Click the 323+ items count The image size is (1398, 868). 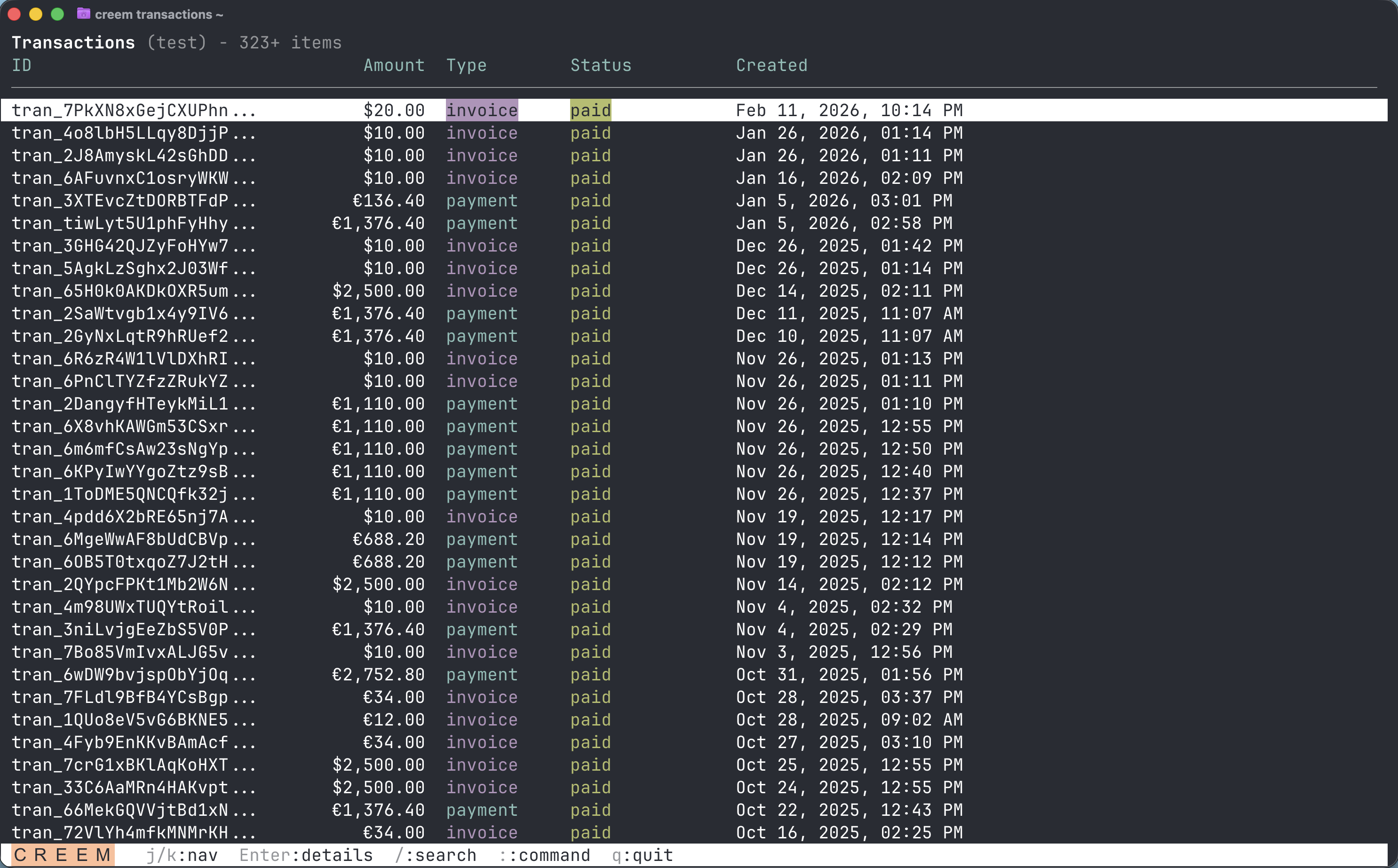[x=290, y=42]
